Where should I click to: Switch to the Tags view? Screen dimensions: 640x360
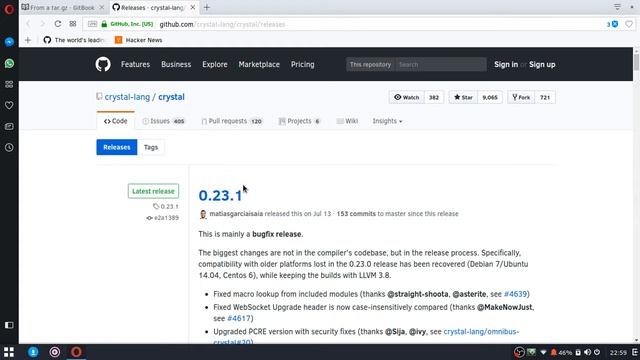point(151,147)
